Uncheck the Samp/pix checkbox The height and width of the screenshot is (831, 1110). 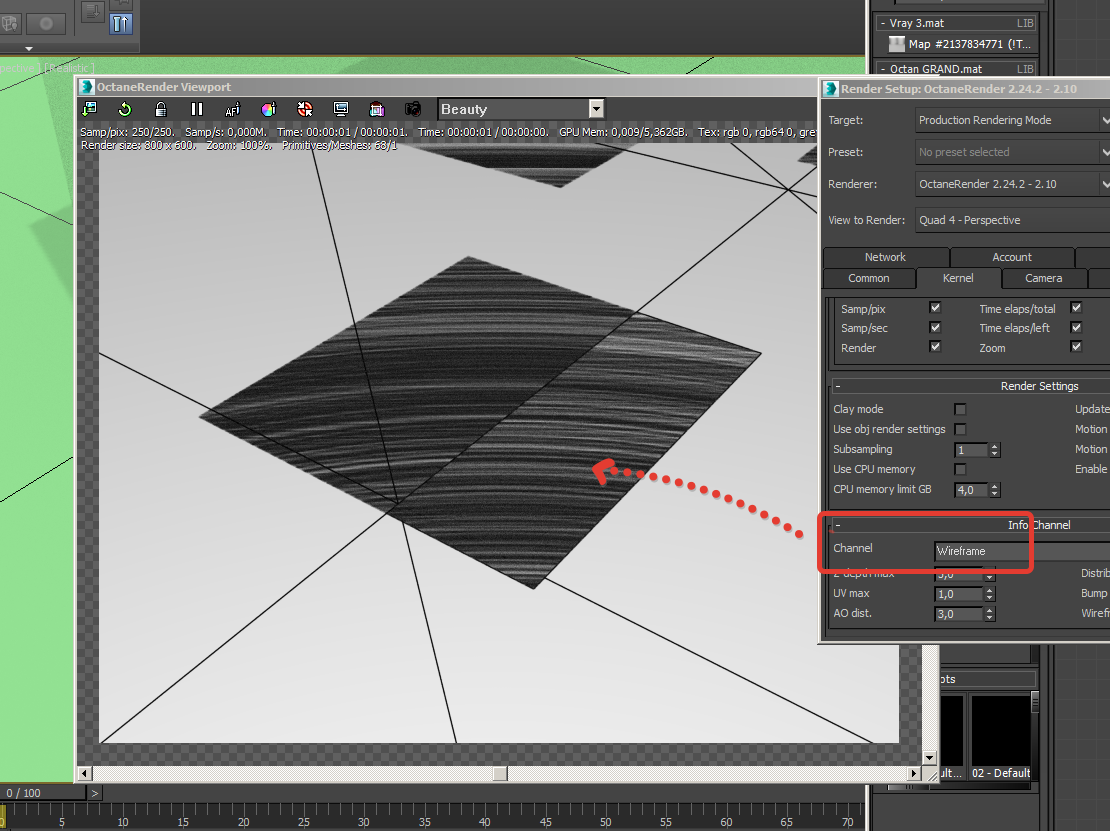pyautogui.click(x=935, y=309)
